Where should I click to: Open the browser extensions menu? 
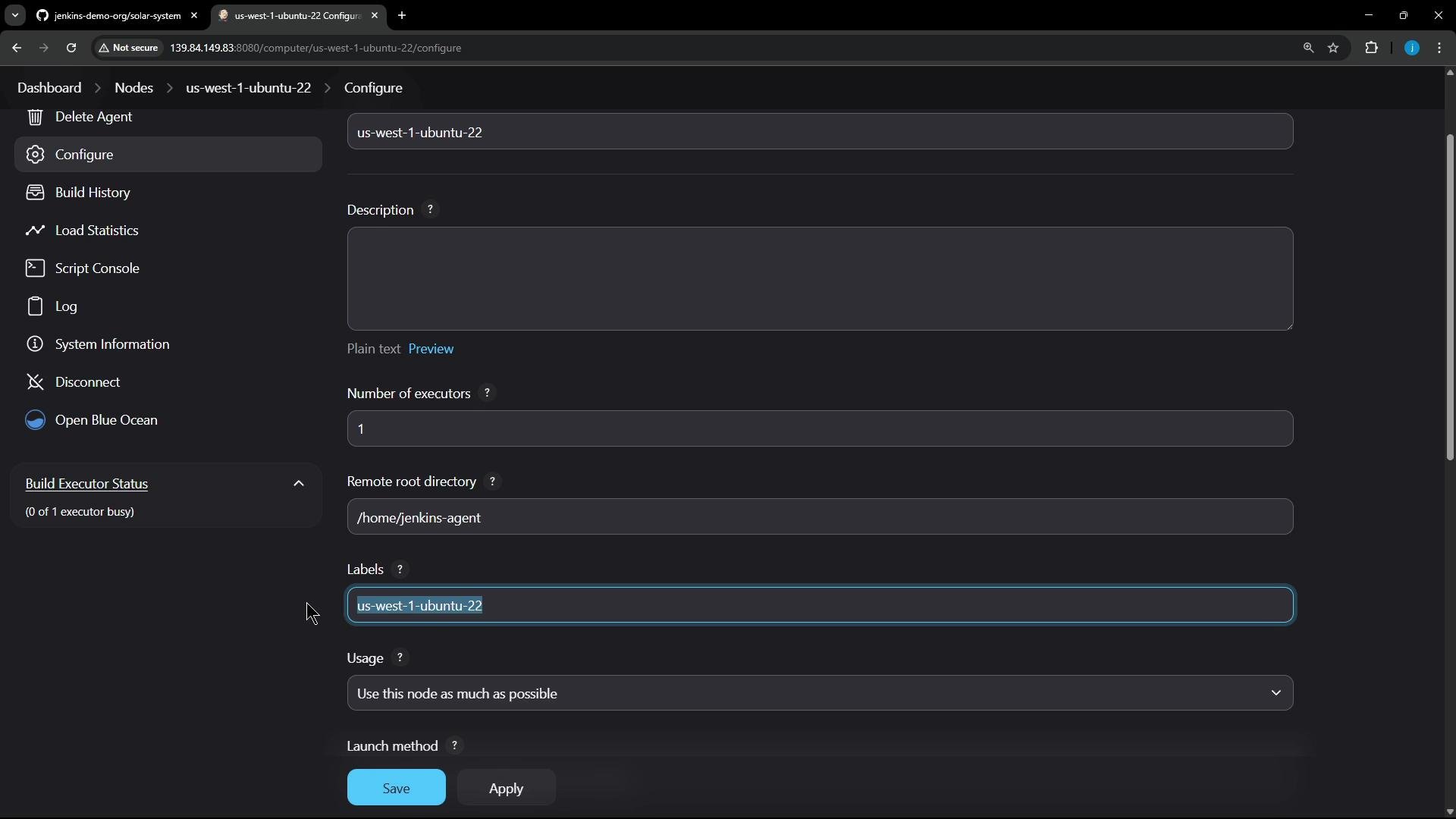[x=1372, y=48]
